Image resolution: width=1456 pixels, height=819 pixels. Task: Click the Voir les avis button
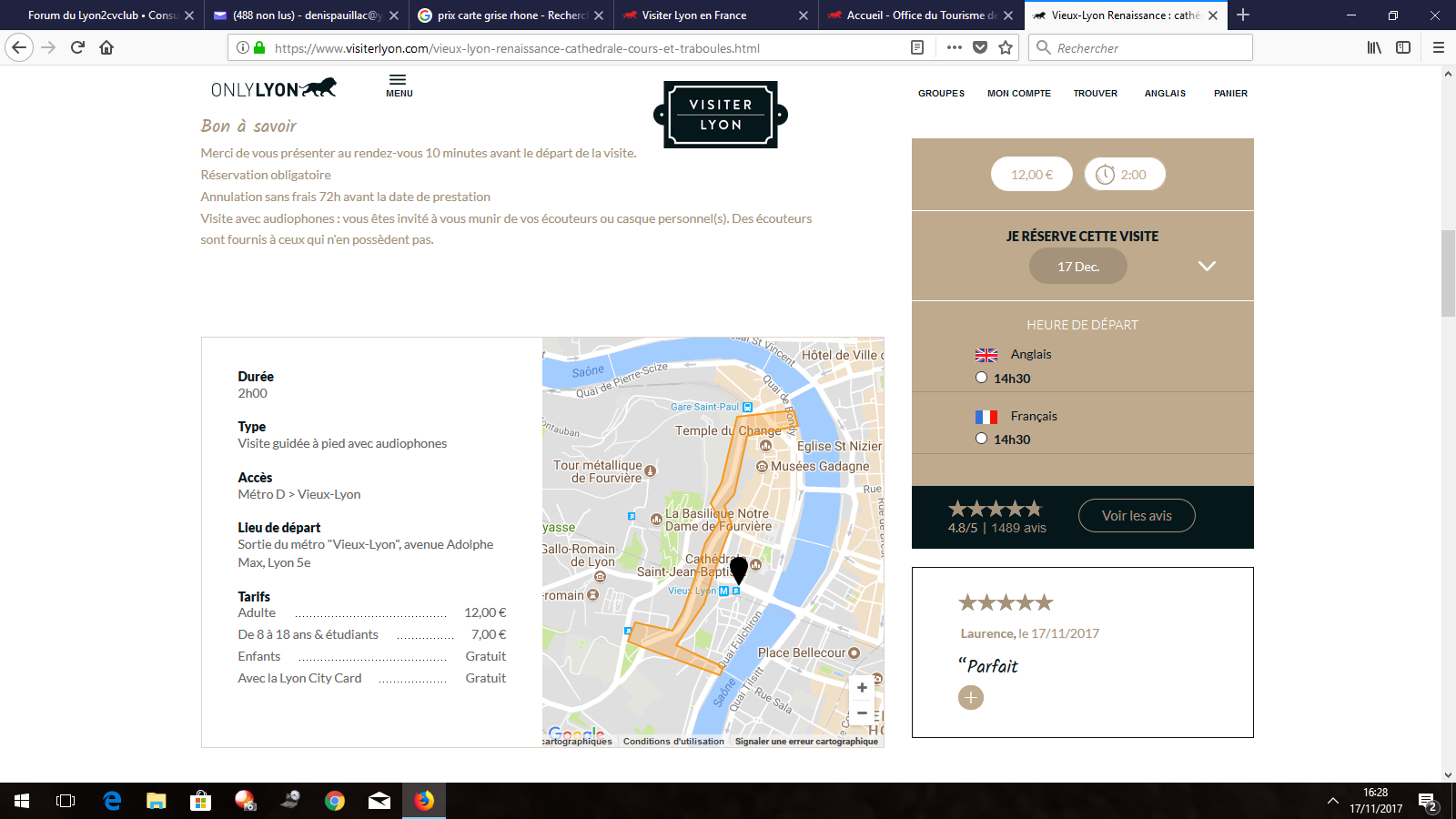click(1137, 516)
